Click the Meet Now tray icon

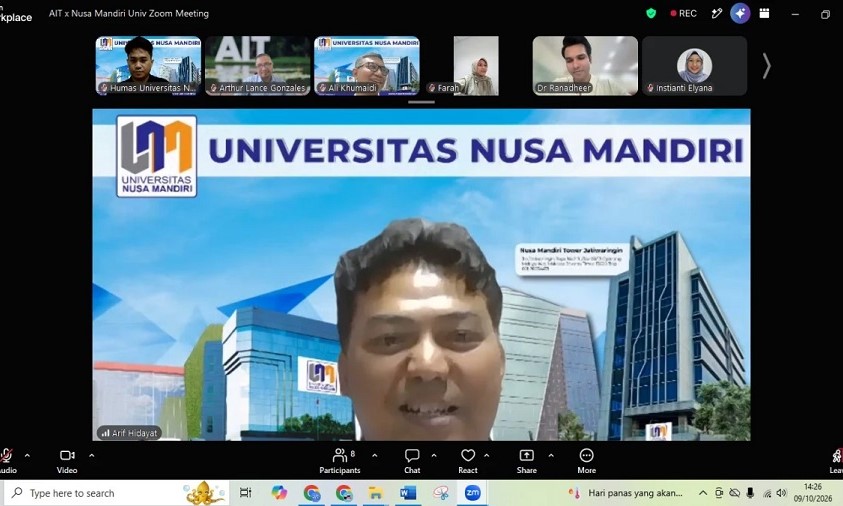[x=719, y=493]
